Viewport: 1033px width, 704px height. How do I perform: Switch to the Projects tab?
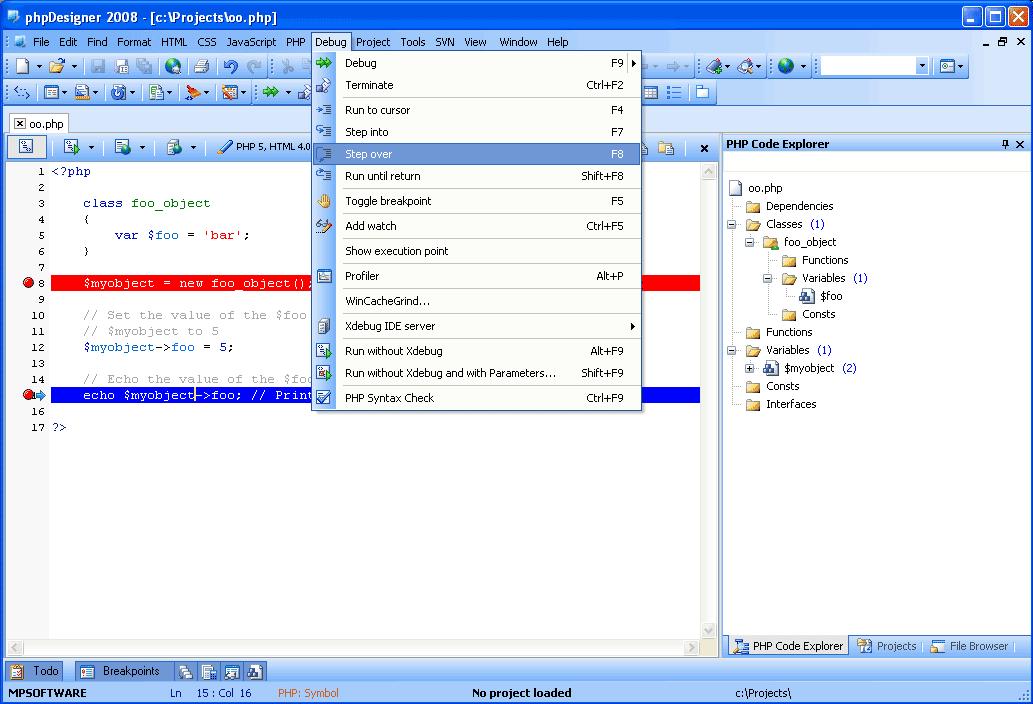click(887, 646)
